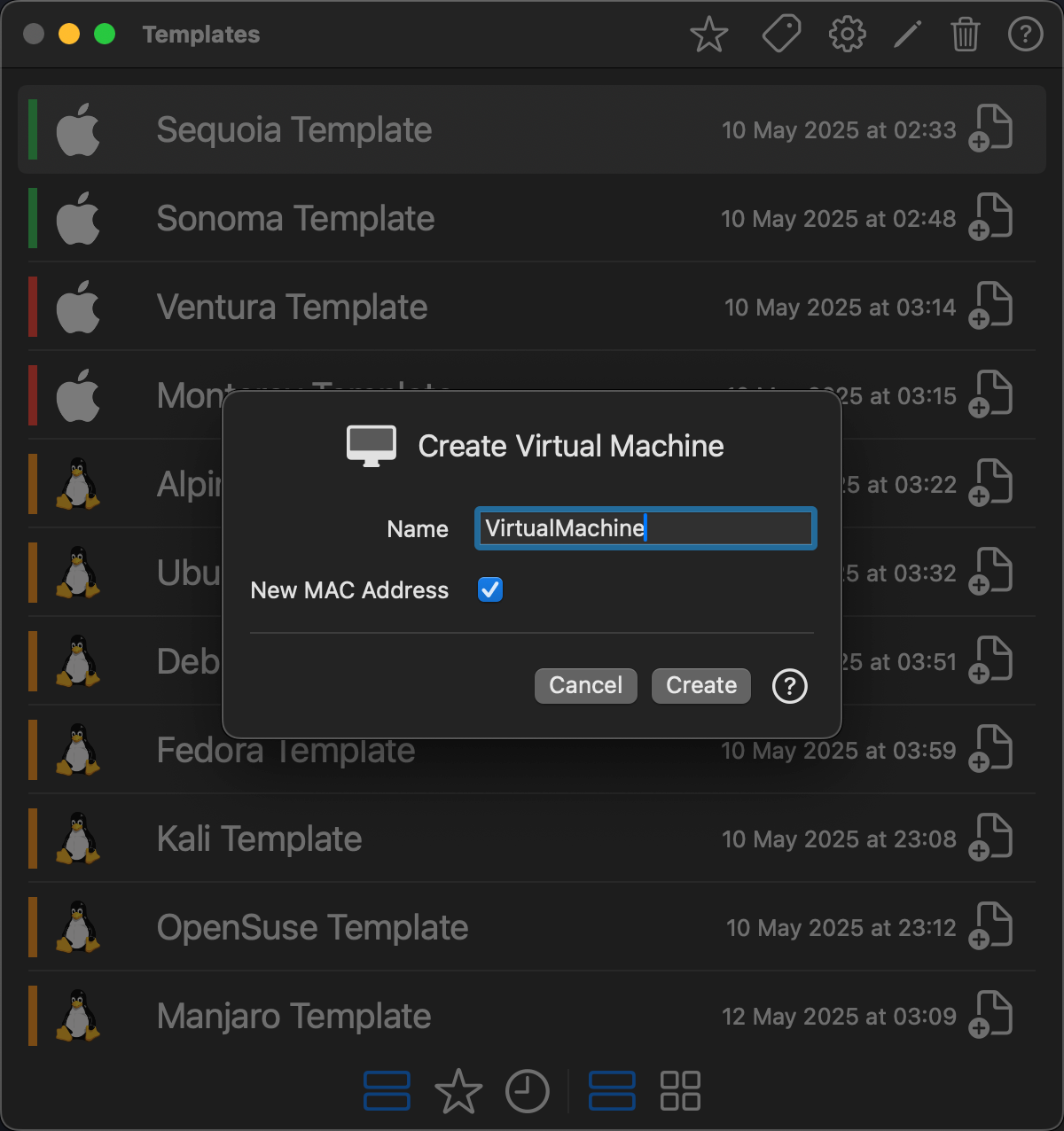Toggle favorites with the toolbar star
This screenshot has height=1131, width=1064.
[708, 34]
